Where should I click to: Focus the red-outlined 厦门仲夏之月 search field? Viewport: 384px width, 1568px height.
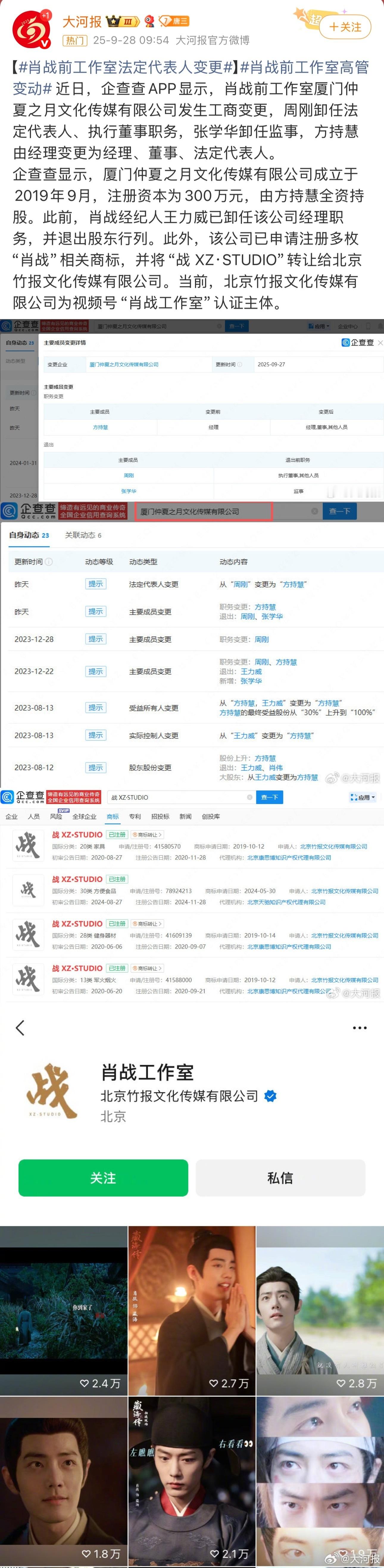(x=204, y=511)
